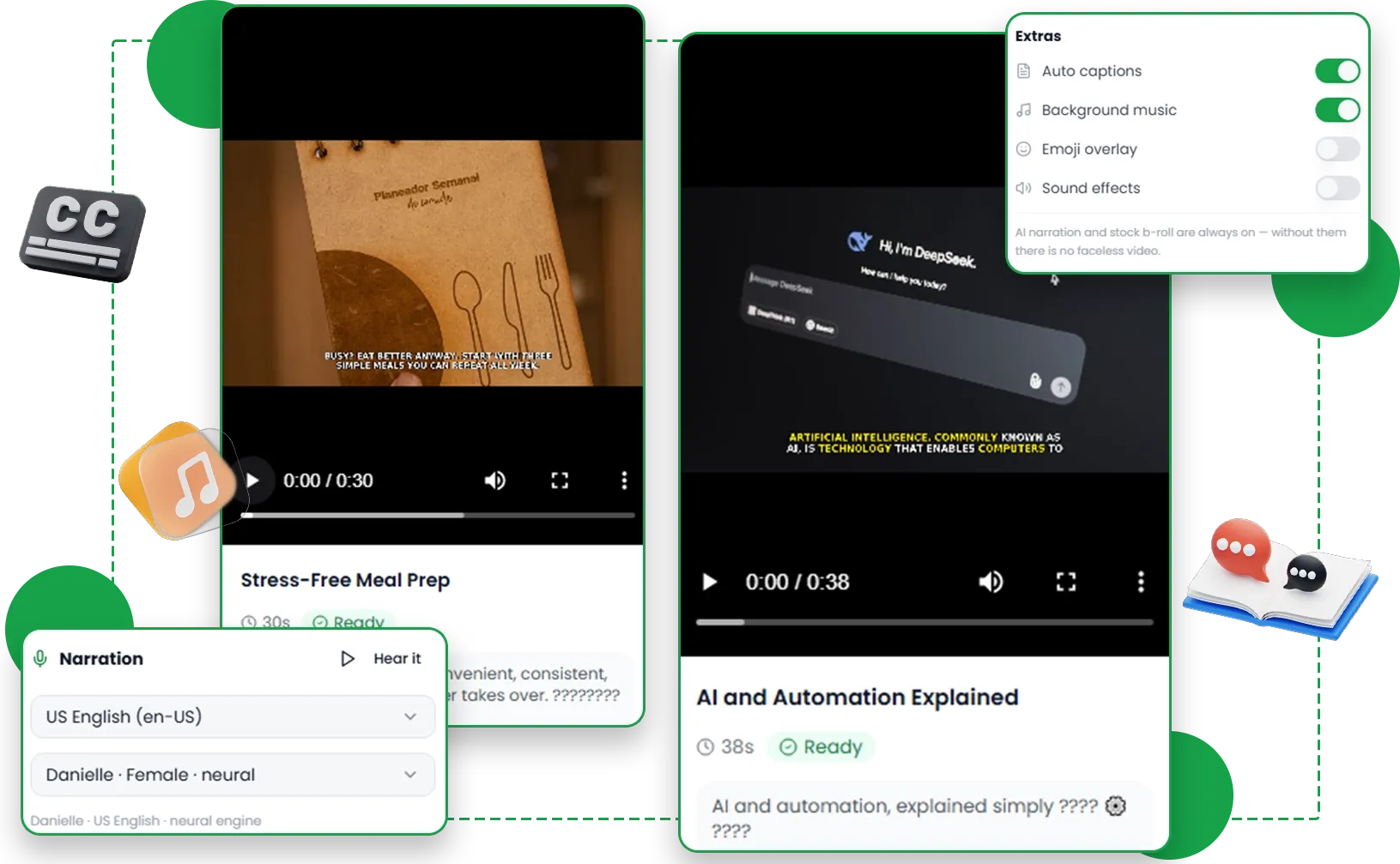This screenshot has width=1400, height=864.
Task: Select the Stress-Free Meal Prep title
Action: [345, 581]
